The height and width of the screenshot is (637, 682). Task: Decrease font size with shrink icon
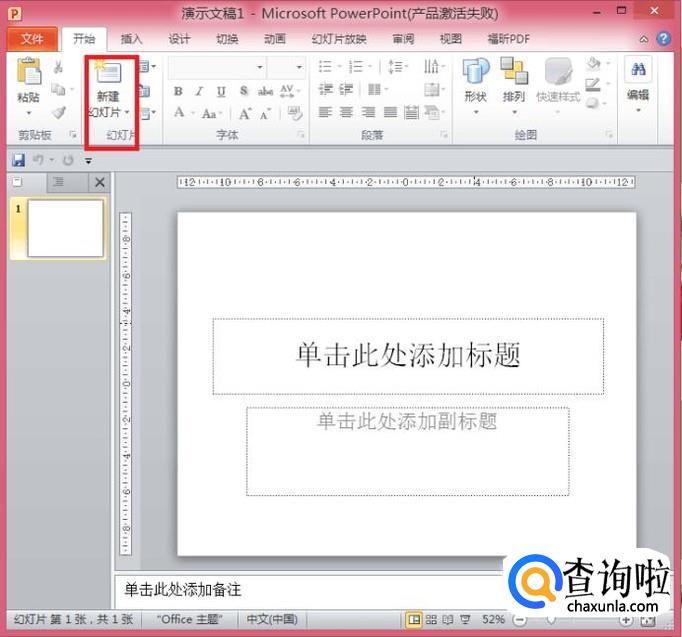pyautogui.click(x=265, y=114)
